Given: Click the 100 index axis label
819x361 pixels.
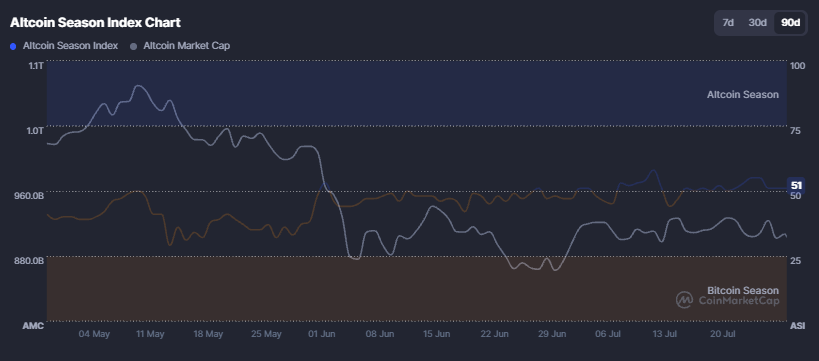Looking at the screenshot, I should [798, 65].
